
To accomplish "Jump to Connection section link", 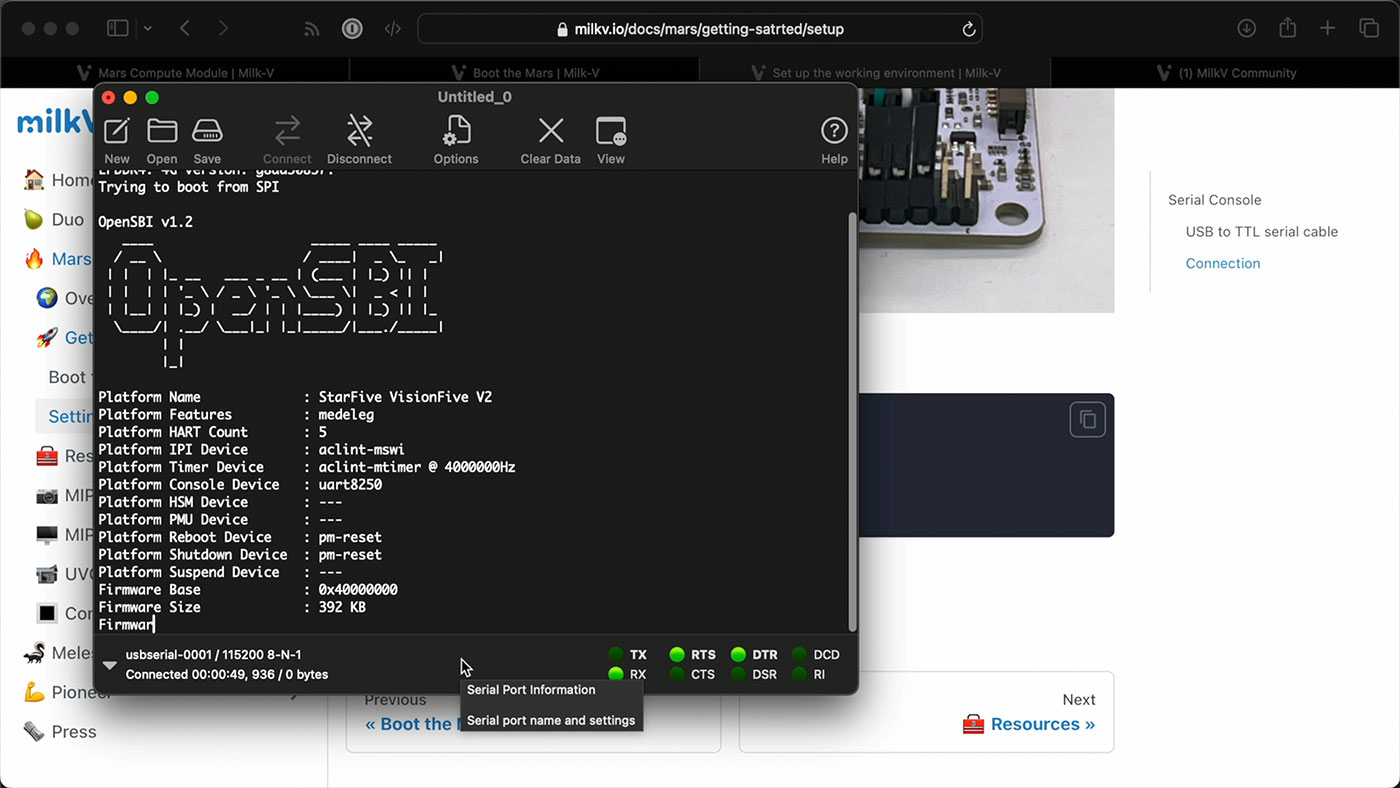I will point(1222,264).
